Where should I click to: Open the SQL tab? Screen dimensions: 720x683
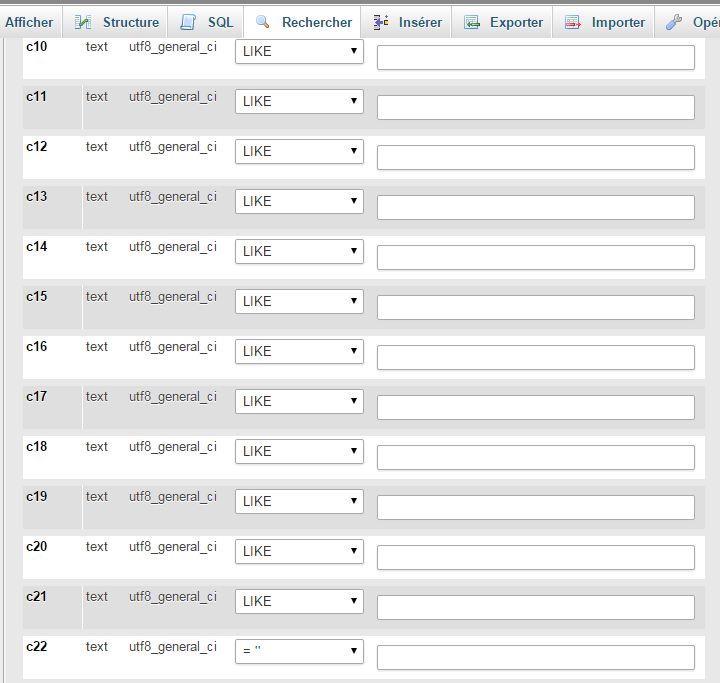(206, 22)
